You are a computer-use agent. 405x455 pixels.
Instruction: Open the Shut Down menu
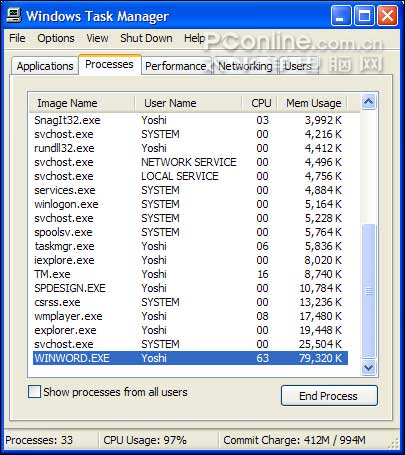(146, 38)
